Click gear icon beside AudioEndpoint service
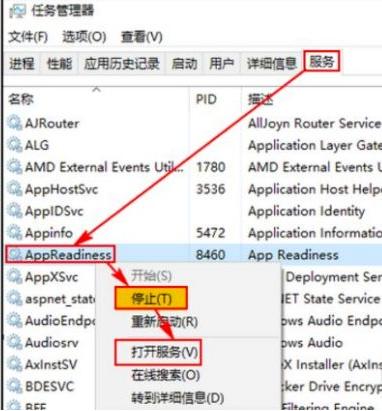The height and width of the screenshot is (411, 382). pyautogui.click(x=15, y=321)
